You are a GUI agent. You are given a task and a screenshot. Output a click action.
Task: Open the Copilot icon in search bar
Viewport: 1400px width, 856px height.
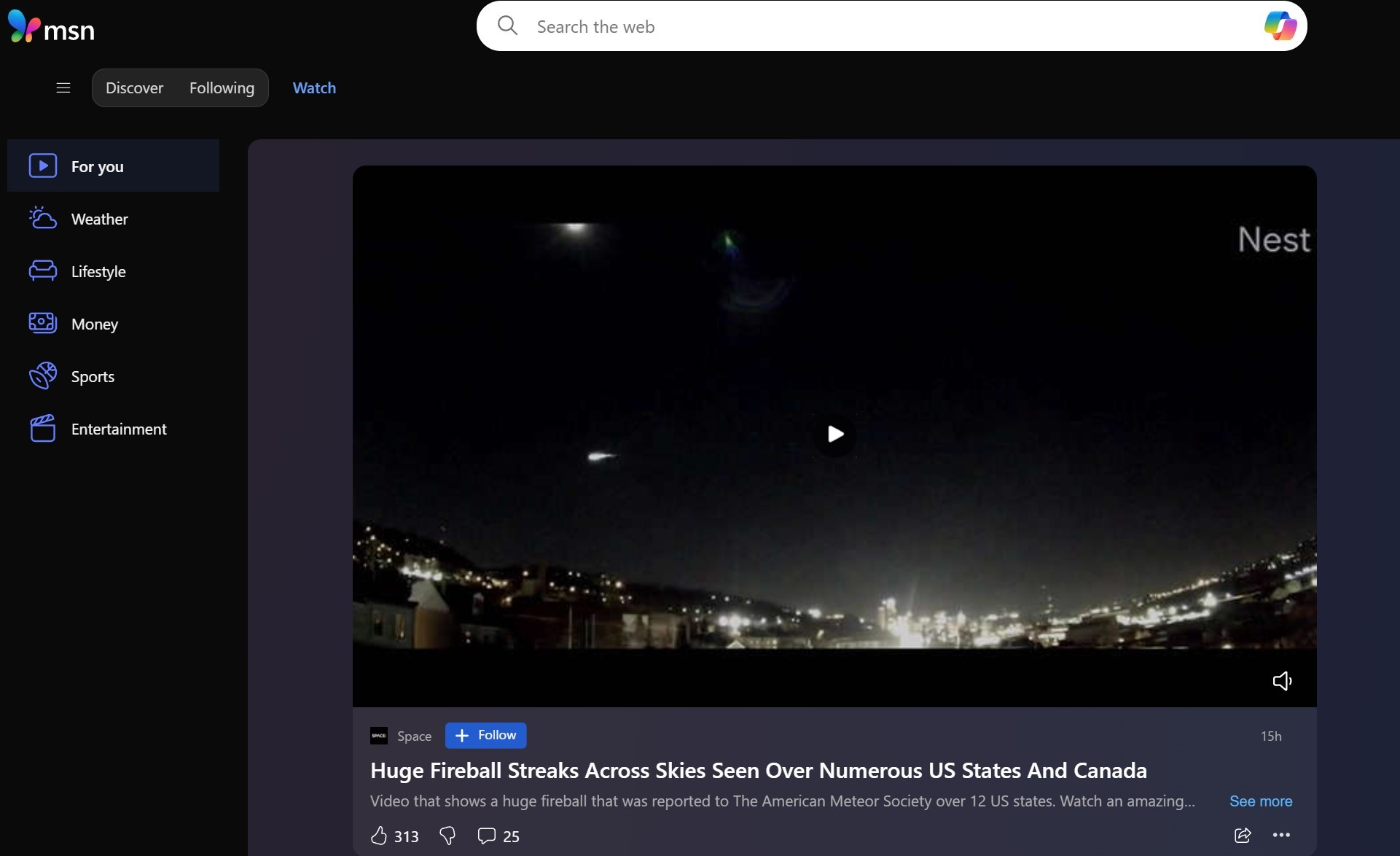coord(1280,26)
